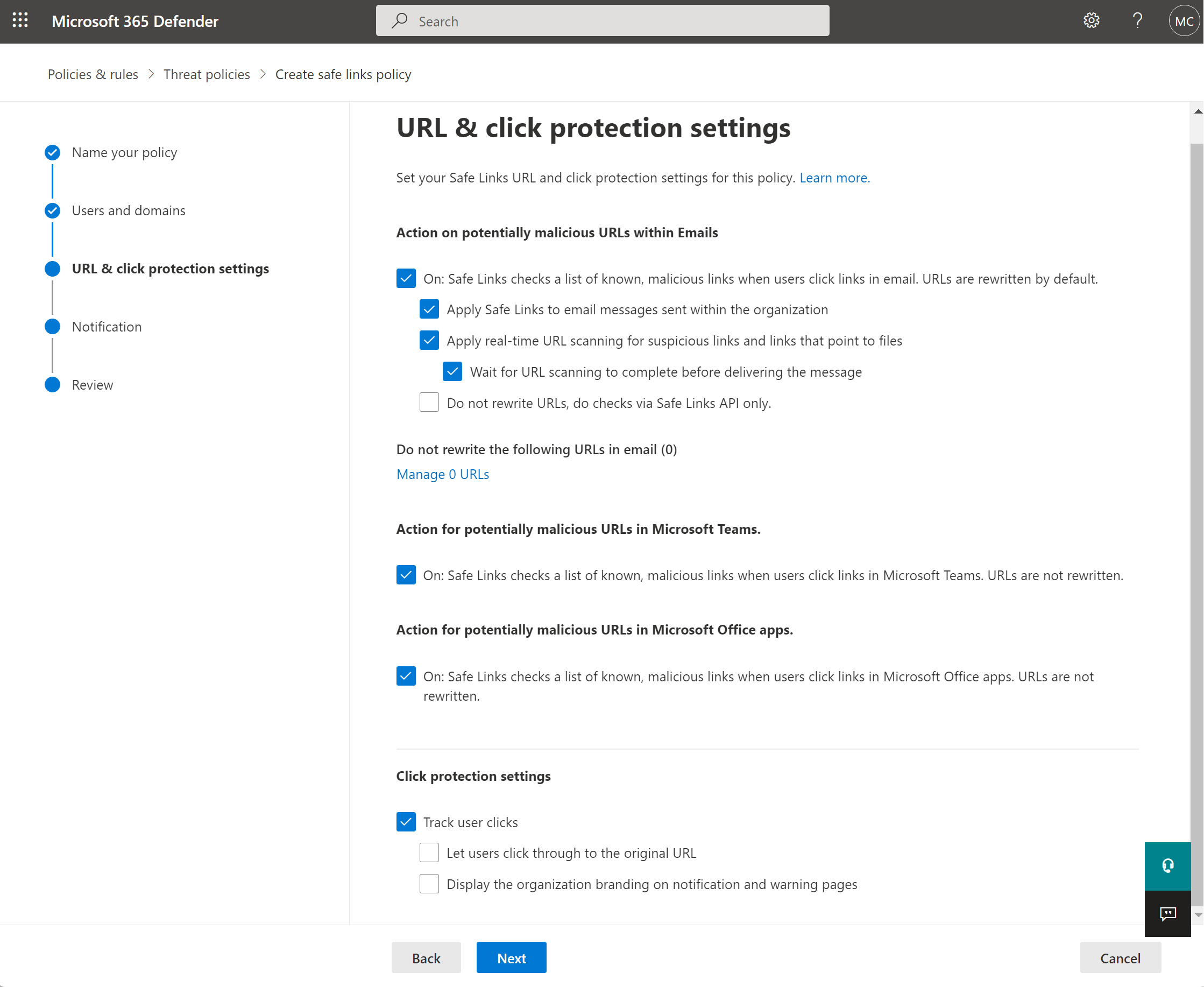Open the feedback chat bubble icon
1204x987 pixels.
click(x=1168, y=914)
